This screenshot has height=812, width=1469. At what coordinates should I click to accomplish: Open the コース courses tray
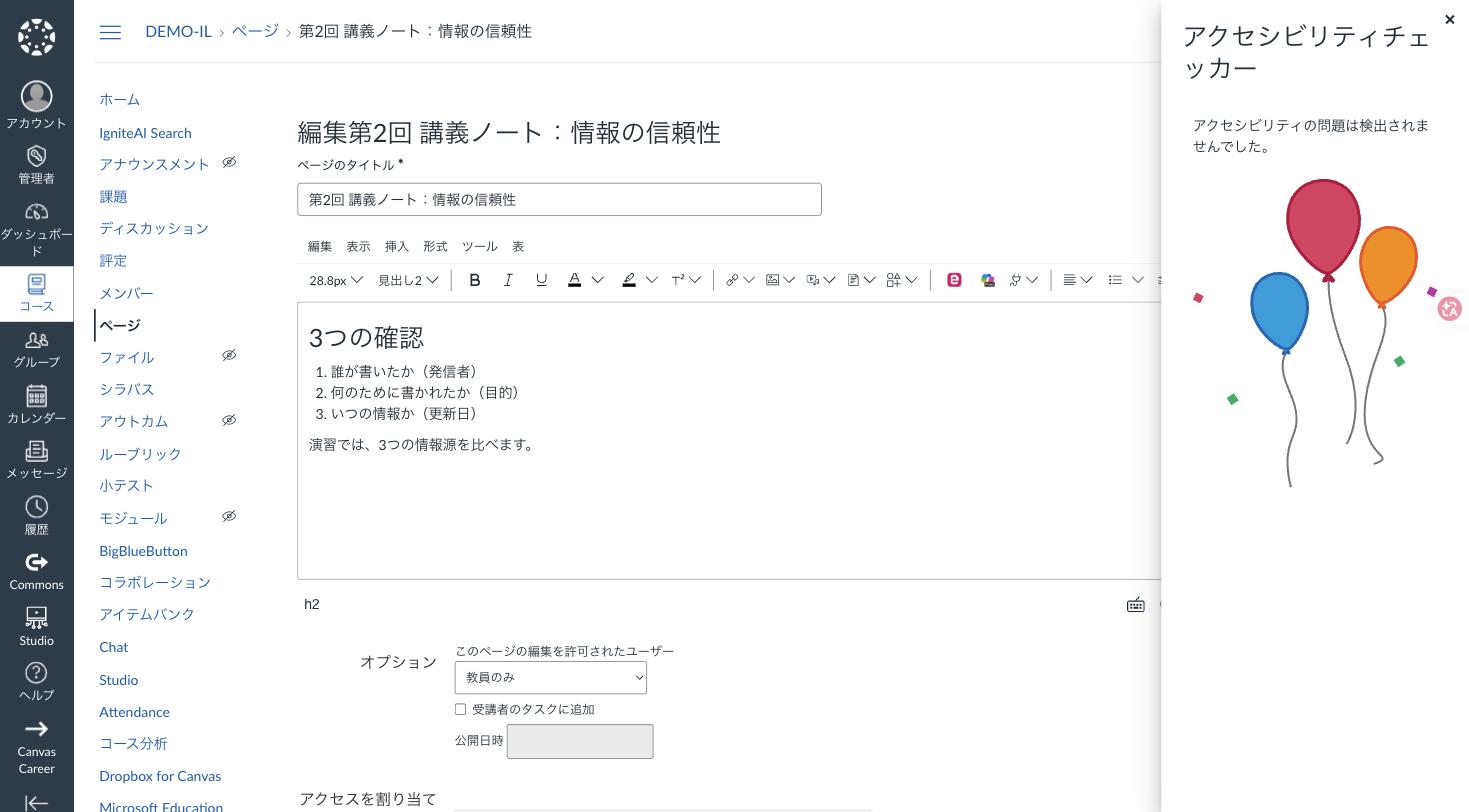[36, 293]
